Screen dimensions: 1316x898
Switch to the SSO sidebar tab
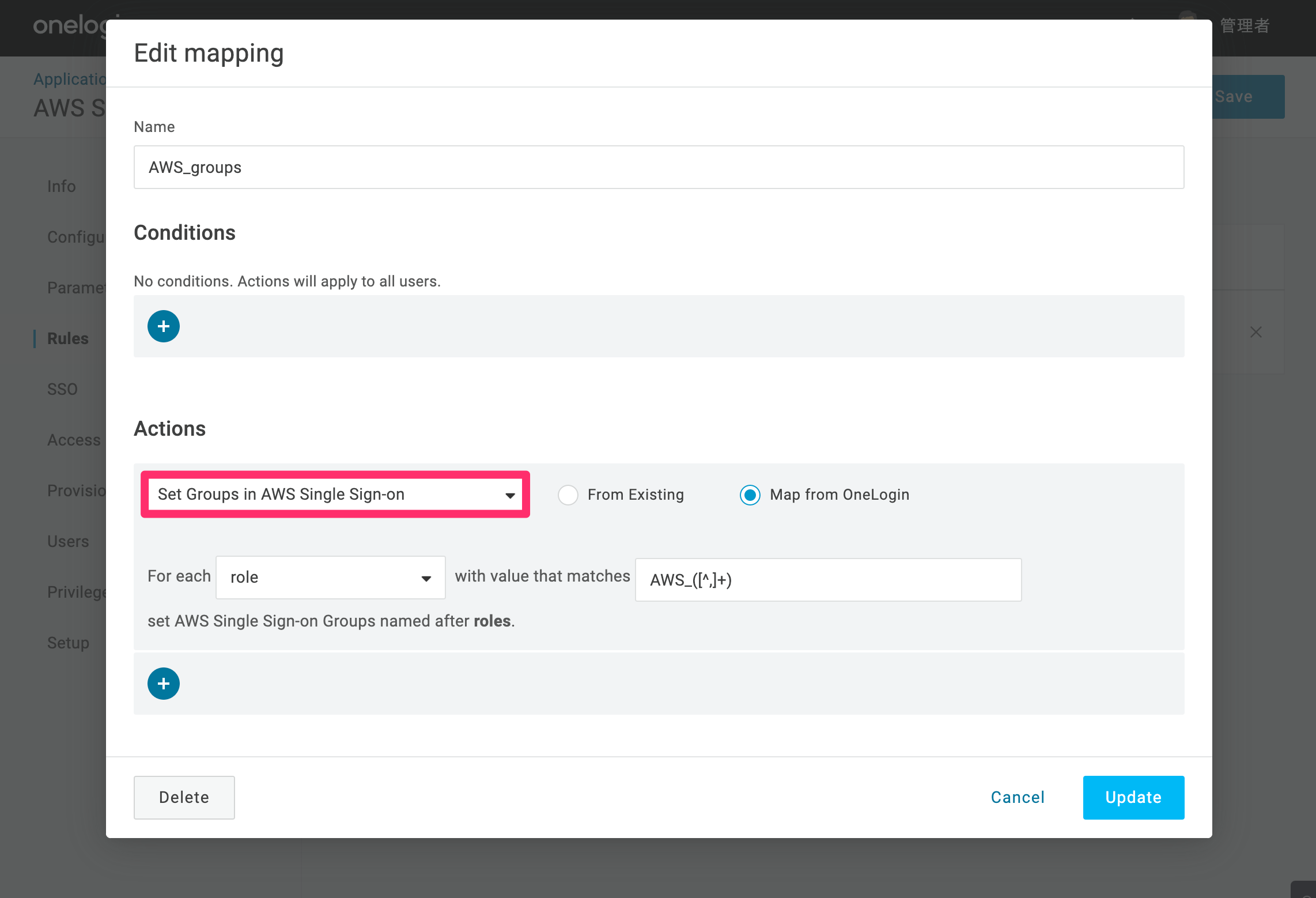[x=62, y=389]
